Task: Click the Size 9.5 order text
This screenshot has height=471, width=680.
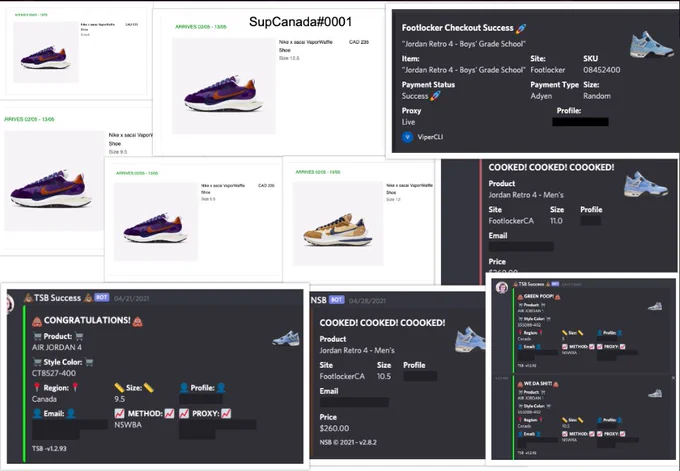Action: [x=118, y=152]
